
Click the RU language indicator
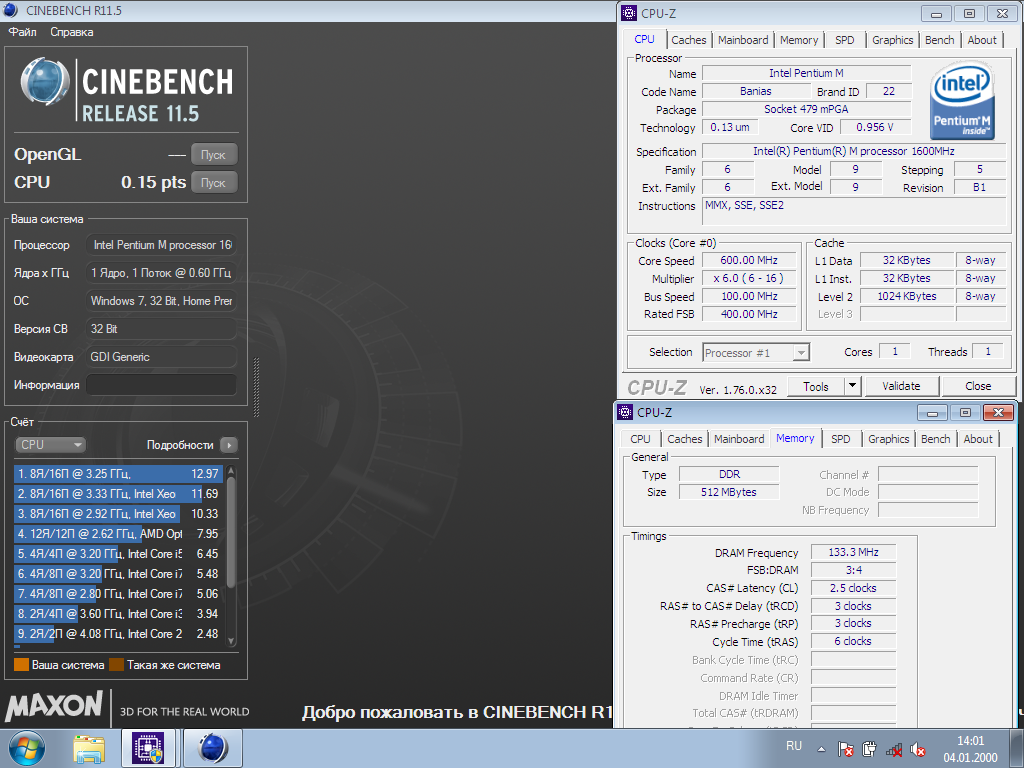click(x=793, y=746)
